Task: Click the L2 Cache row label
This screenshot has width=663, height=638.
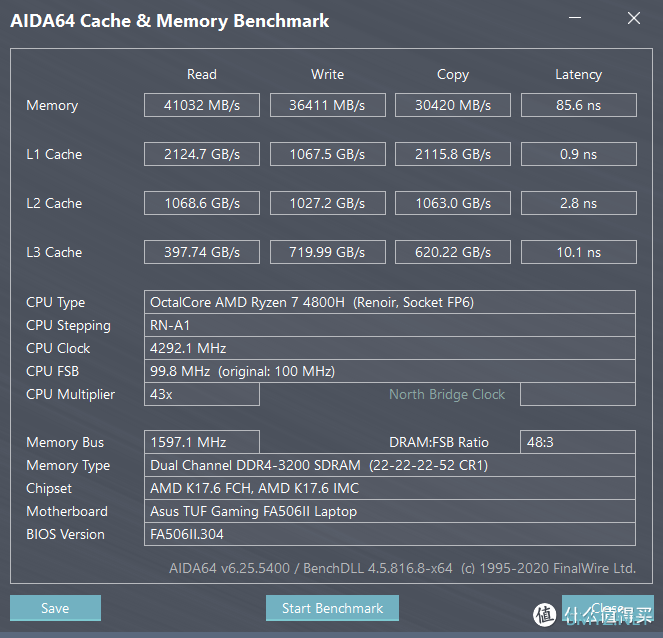Action: (x=54, y=203)
